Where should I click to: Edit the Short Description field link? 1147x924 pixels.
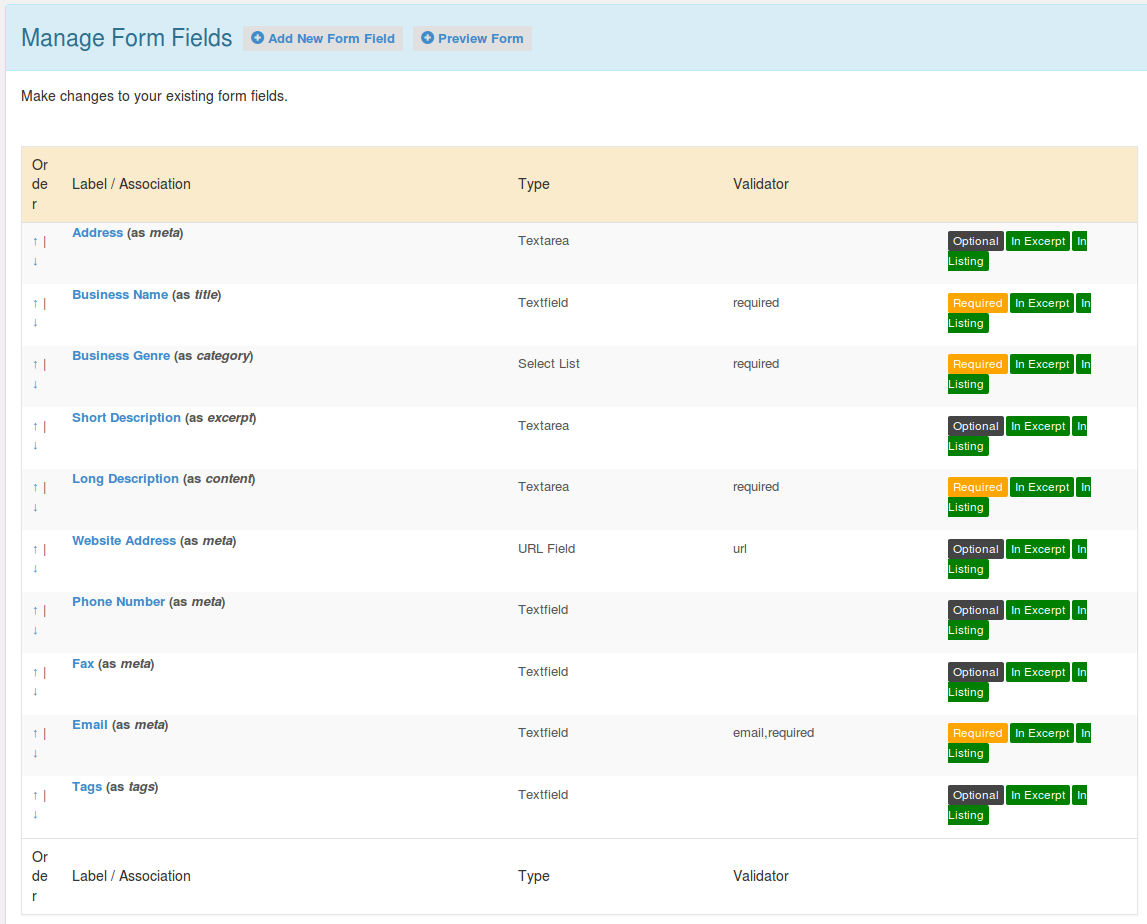[126, 418]
